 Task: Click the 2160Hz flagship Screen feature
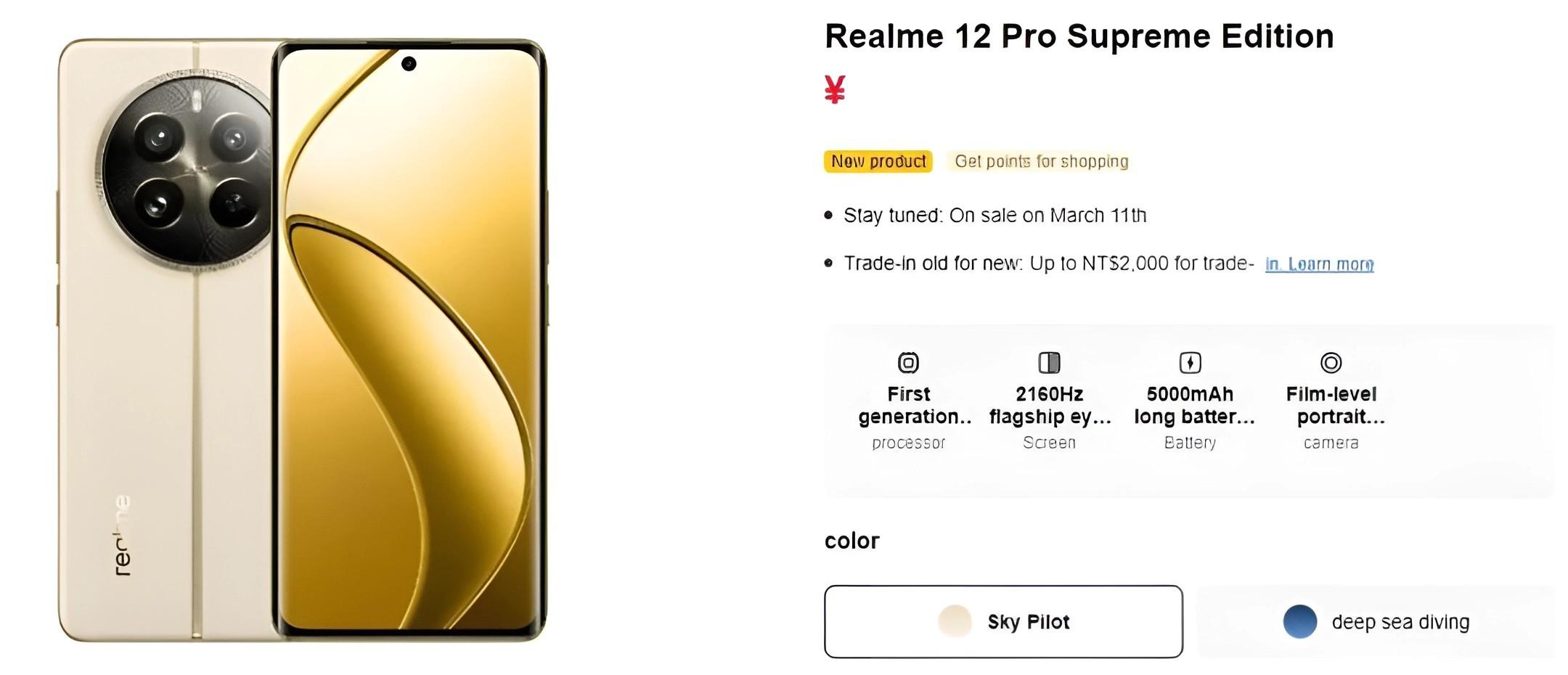pos(1049,417)
